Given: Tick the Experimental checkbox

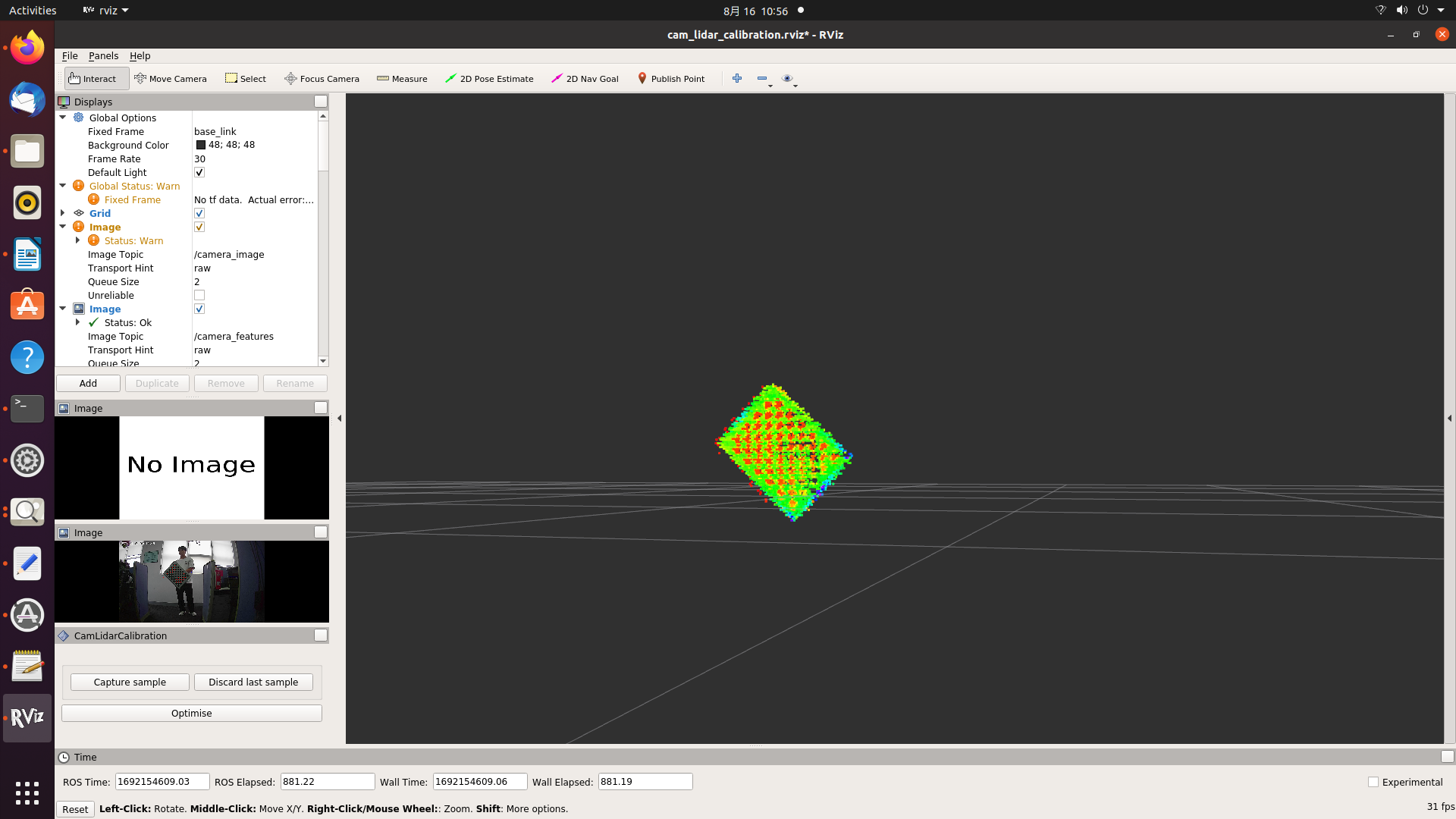Looking at the screenshot, I should (1373, 782).
